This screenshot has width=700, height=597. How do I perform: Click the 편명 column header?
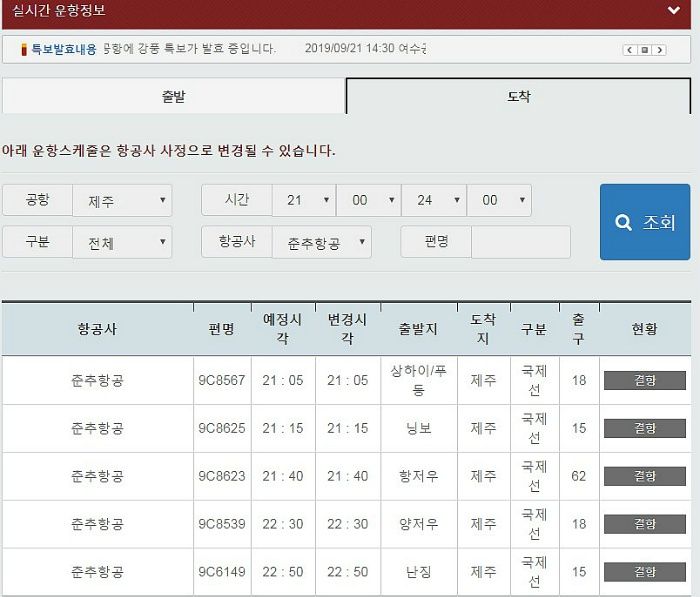(222, 329)
